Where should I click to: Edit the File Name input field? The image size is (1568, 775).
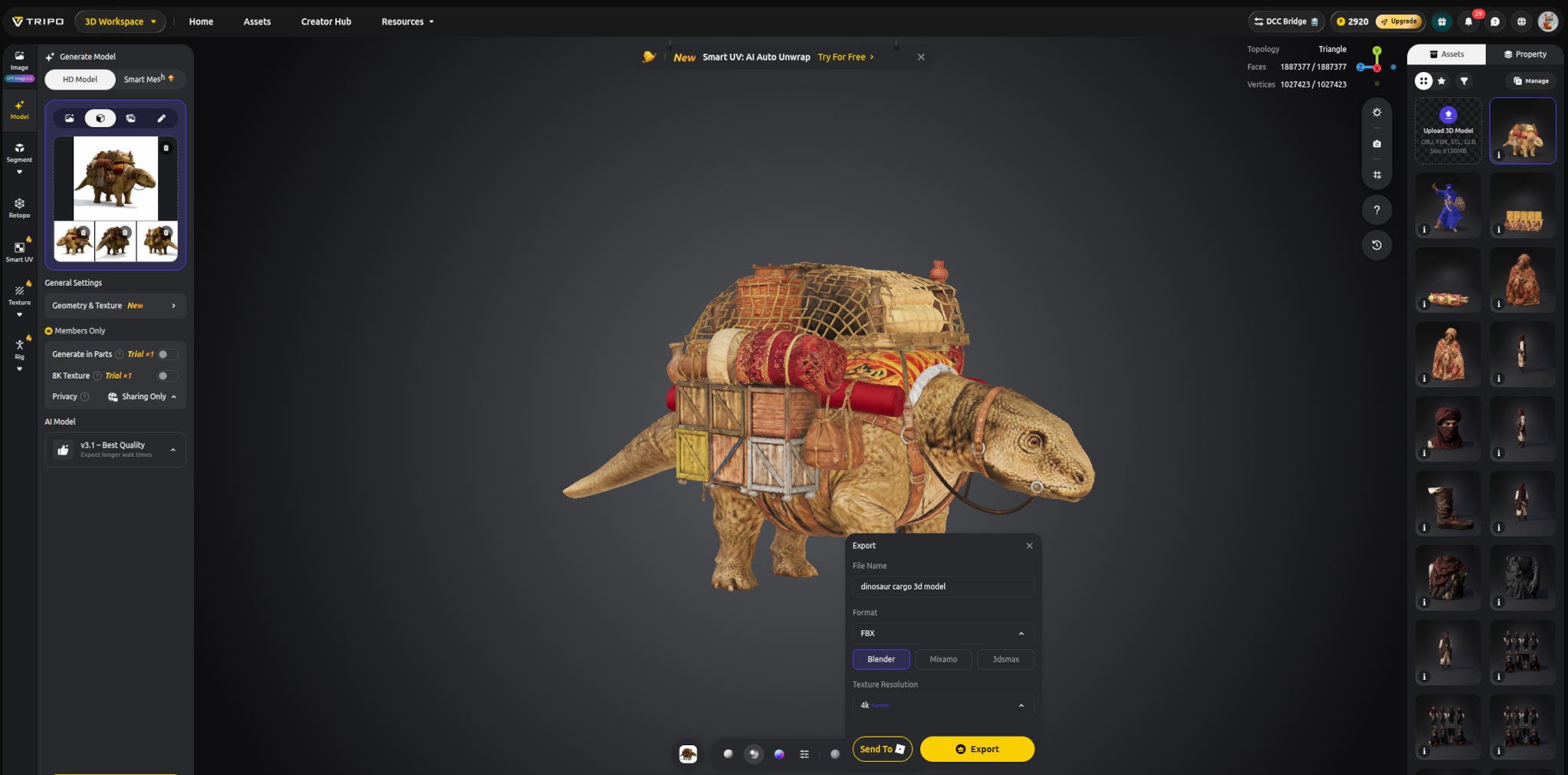point(943,586)
